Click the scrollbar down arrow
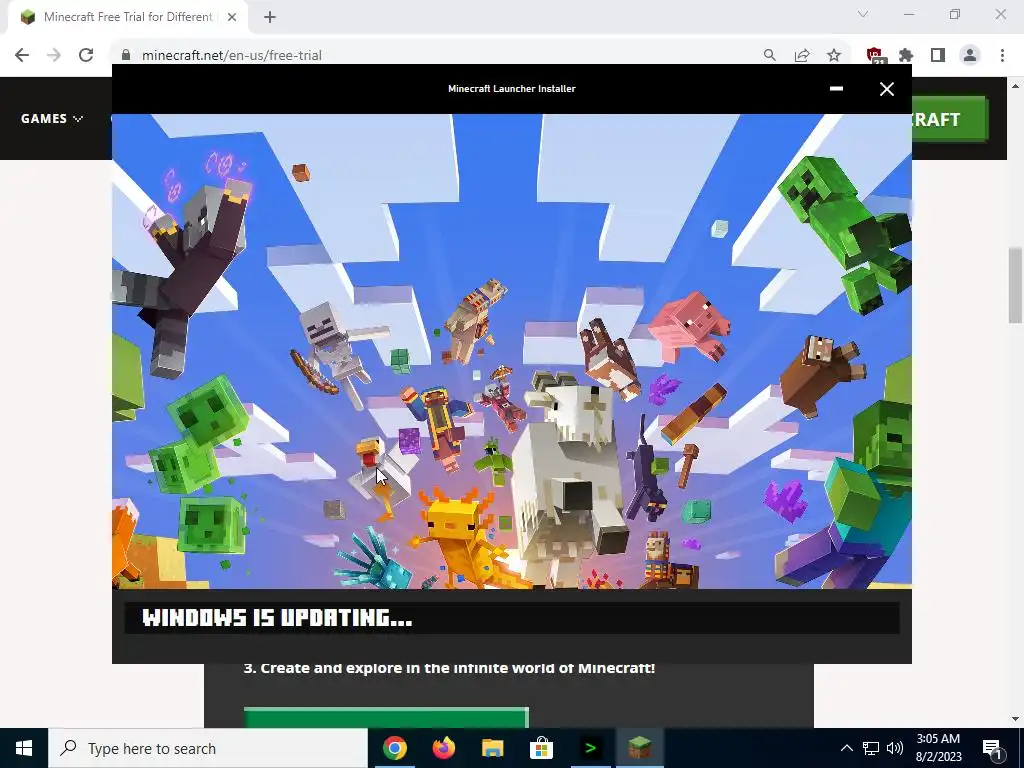Screen dimensions: 1024x768 point(1015,719)
